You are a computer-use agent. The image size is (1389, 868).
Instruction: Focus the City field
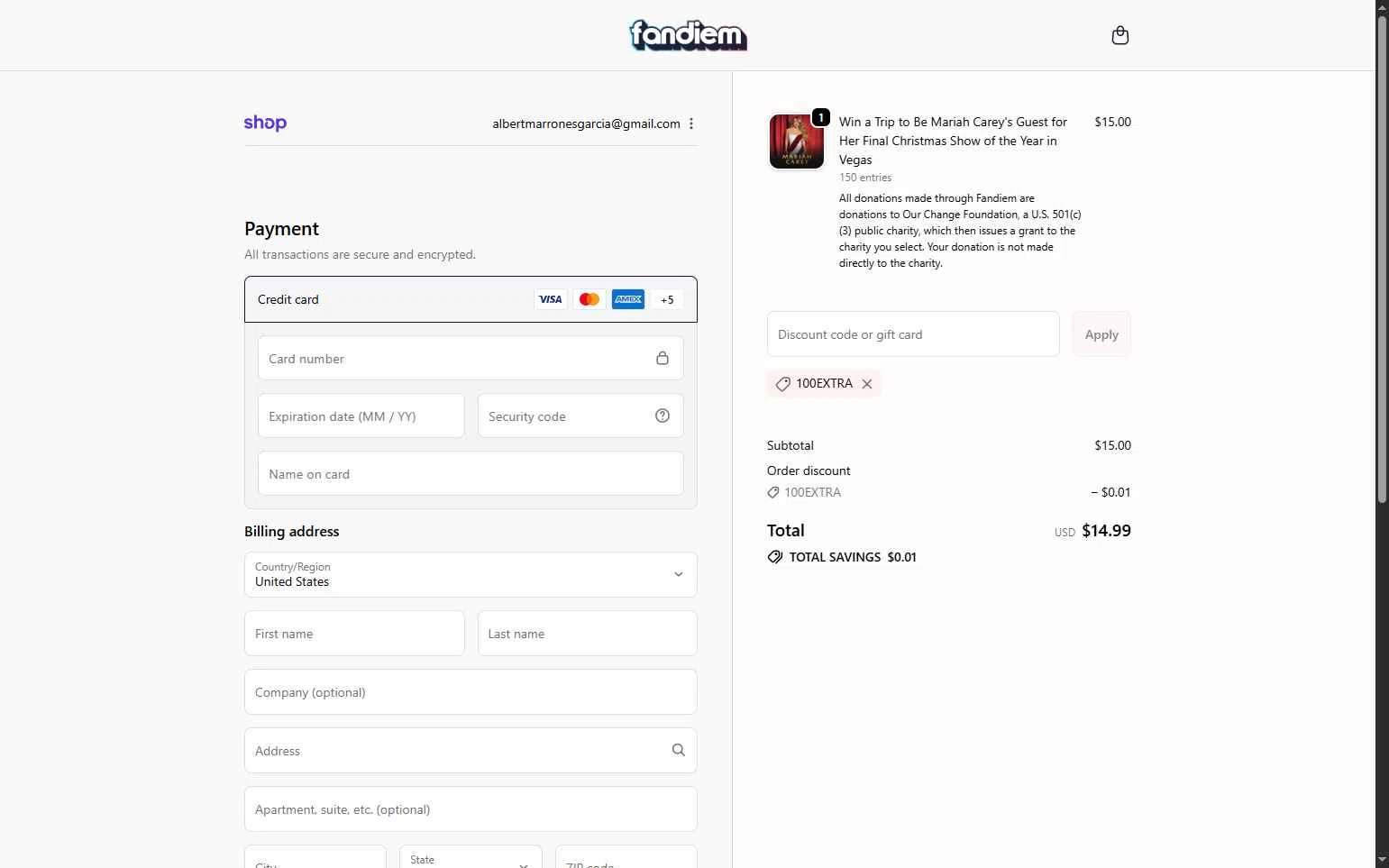pos(315,856)
